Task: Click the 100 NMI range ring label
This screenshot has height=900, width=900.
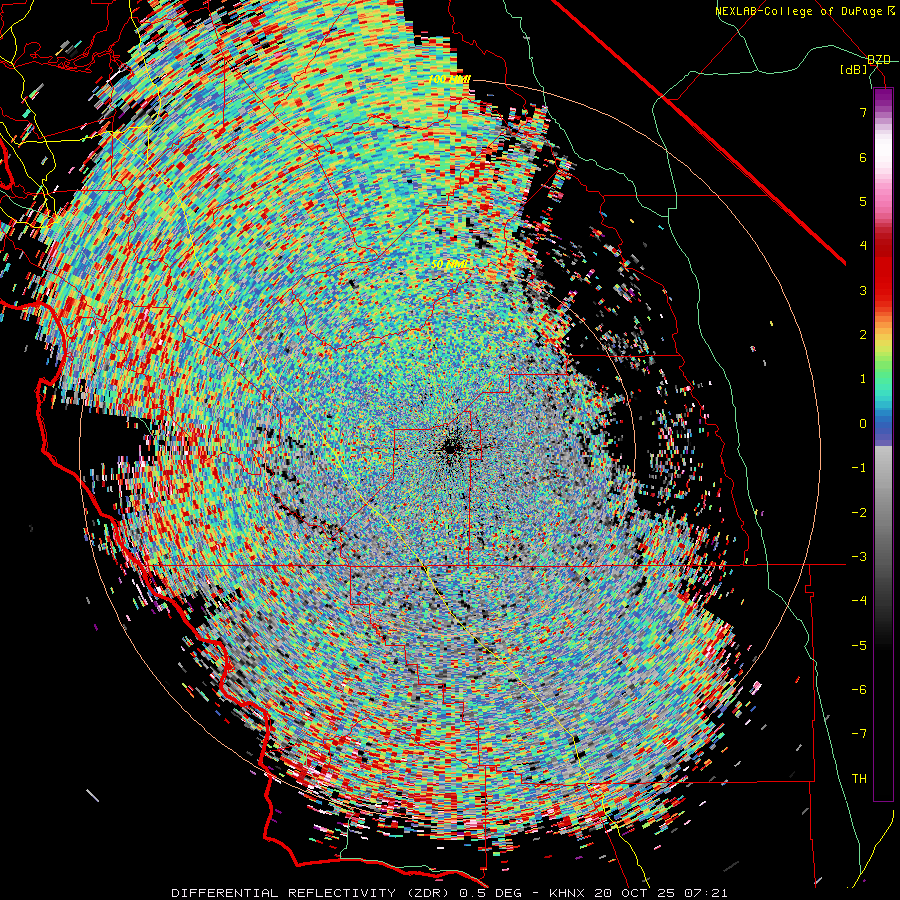Action: pos(449,79)
